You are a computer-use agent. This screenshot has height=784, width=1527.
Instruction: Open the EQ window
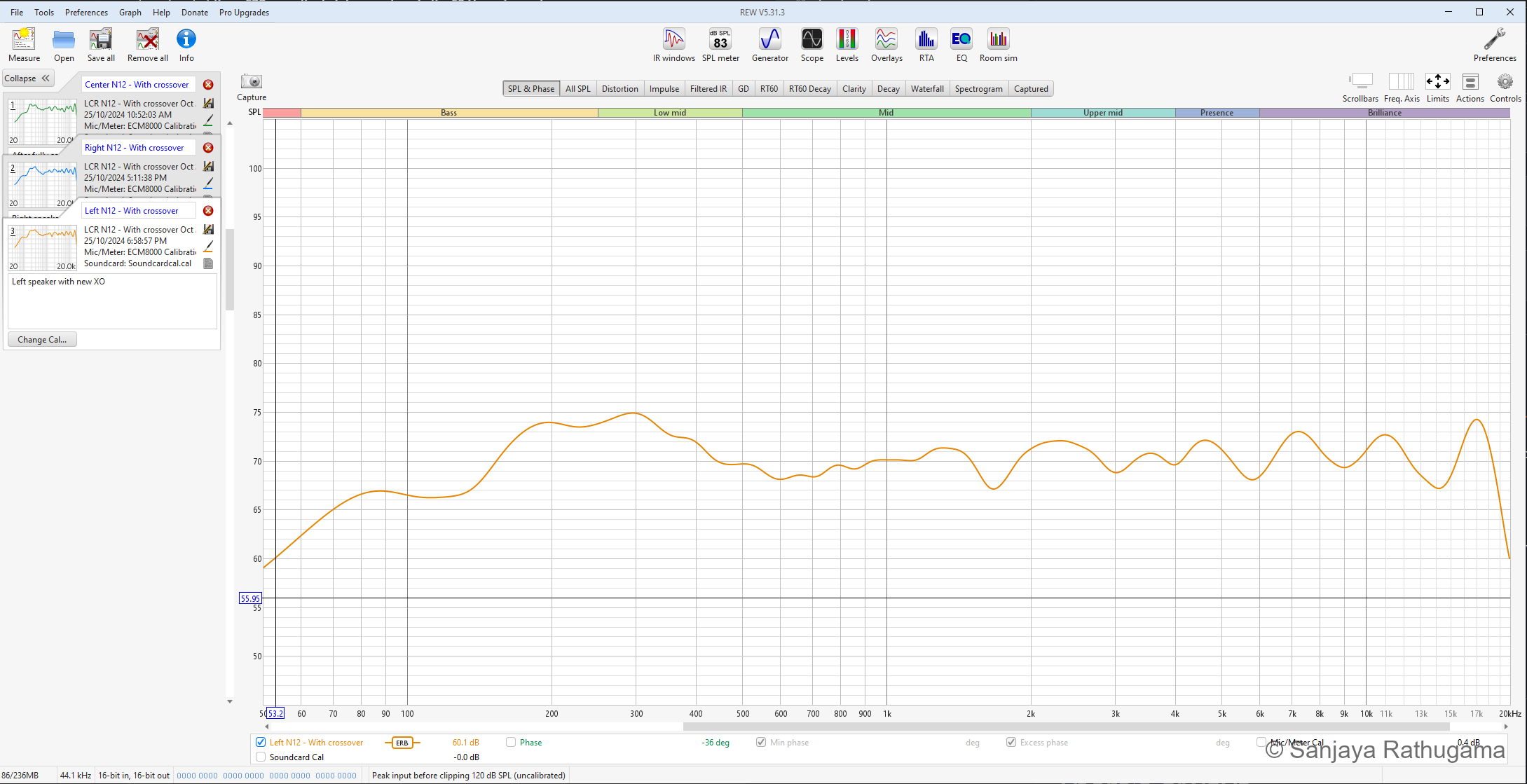[x=961, y=39]
